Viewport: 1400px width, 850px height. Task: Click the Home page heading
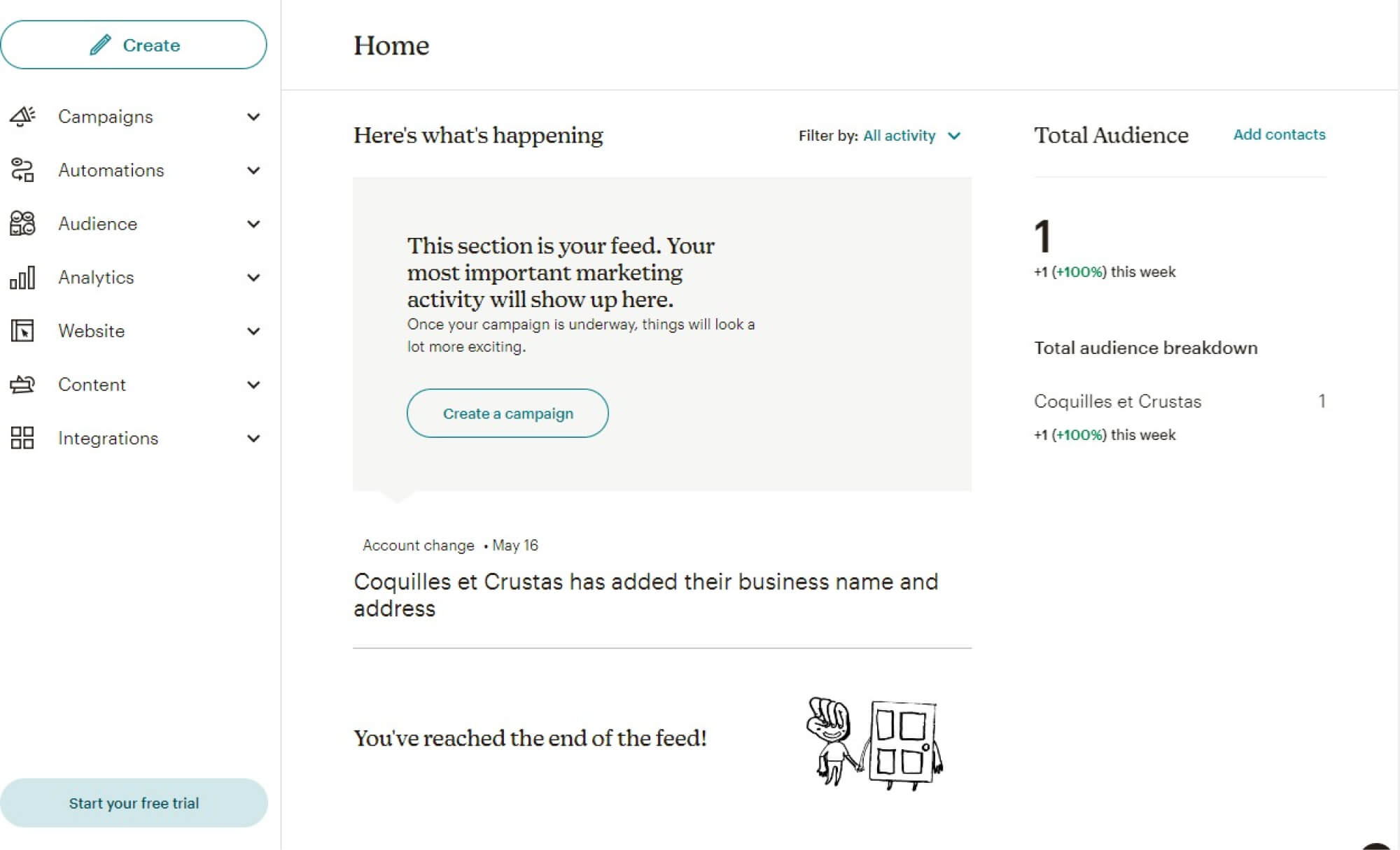click(391, 46)
